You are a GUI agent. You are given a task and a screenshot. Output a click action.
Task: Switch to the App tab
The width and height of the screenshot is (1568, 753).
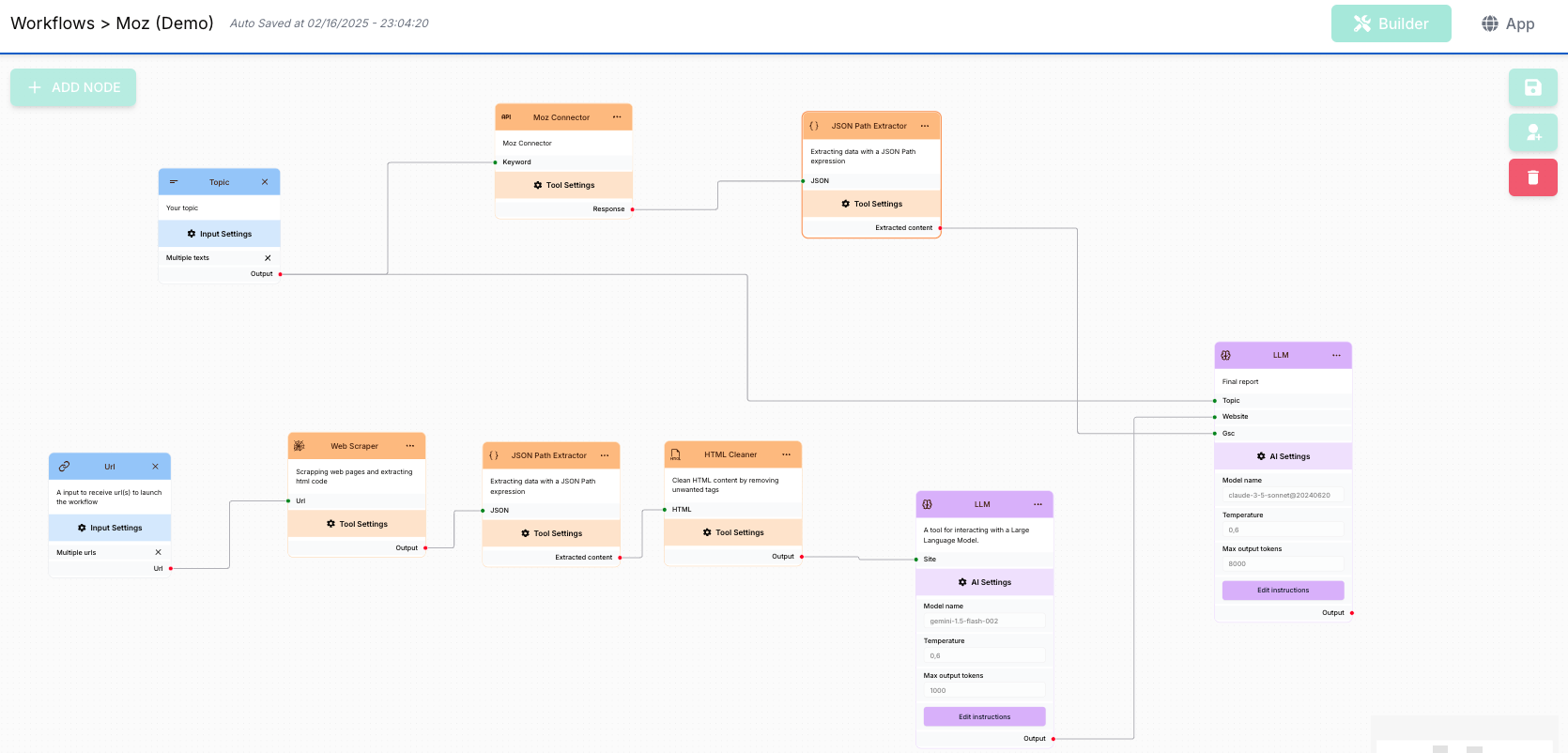pos(1508,23)
